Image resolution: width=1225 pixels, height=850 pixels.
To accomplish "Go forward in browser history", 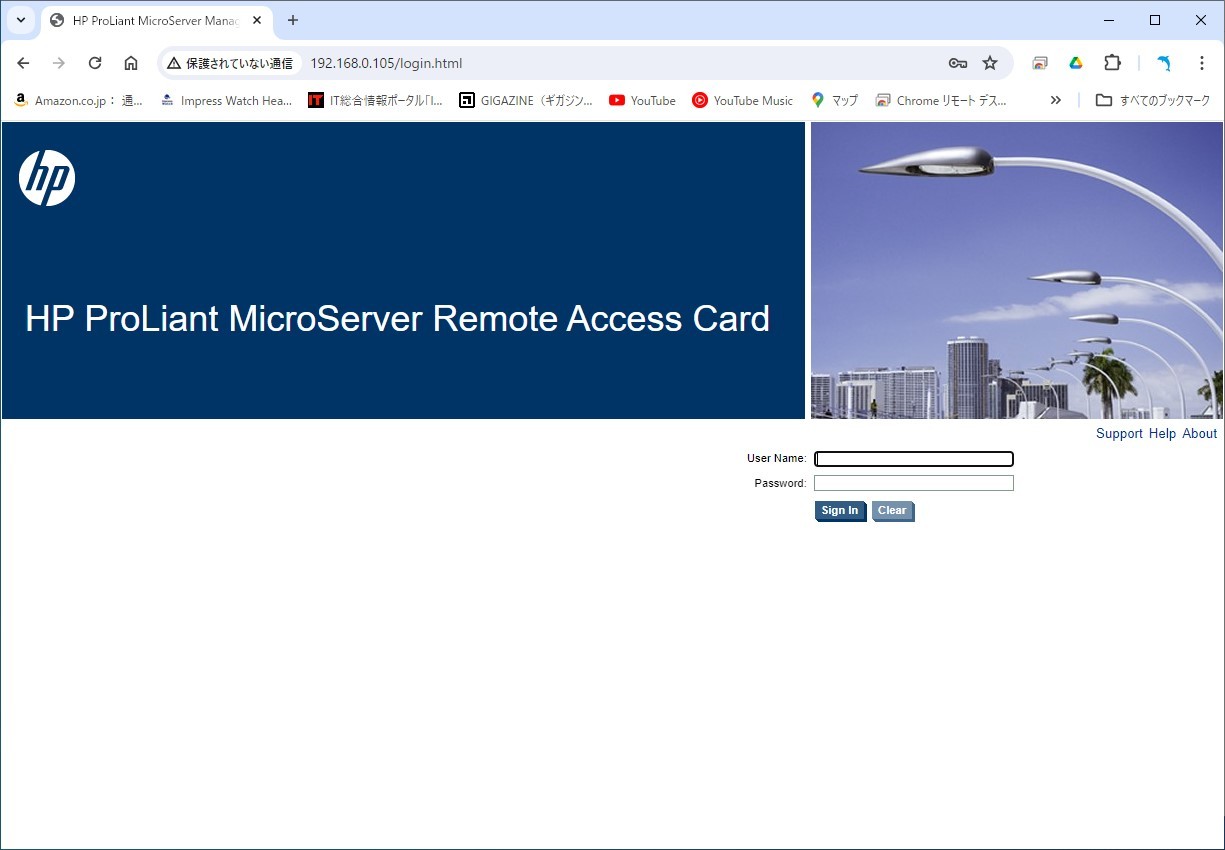I will point(59,63).
